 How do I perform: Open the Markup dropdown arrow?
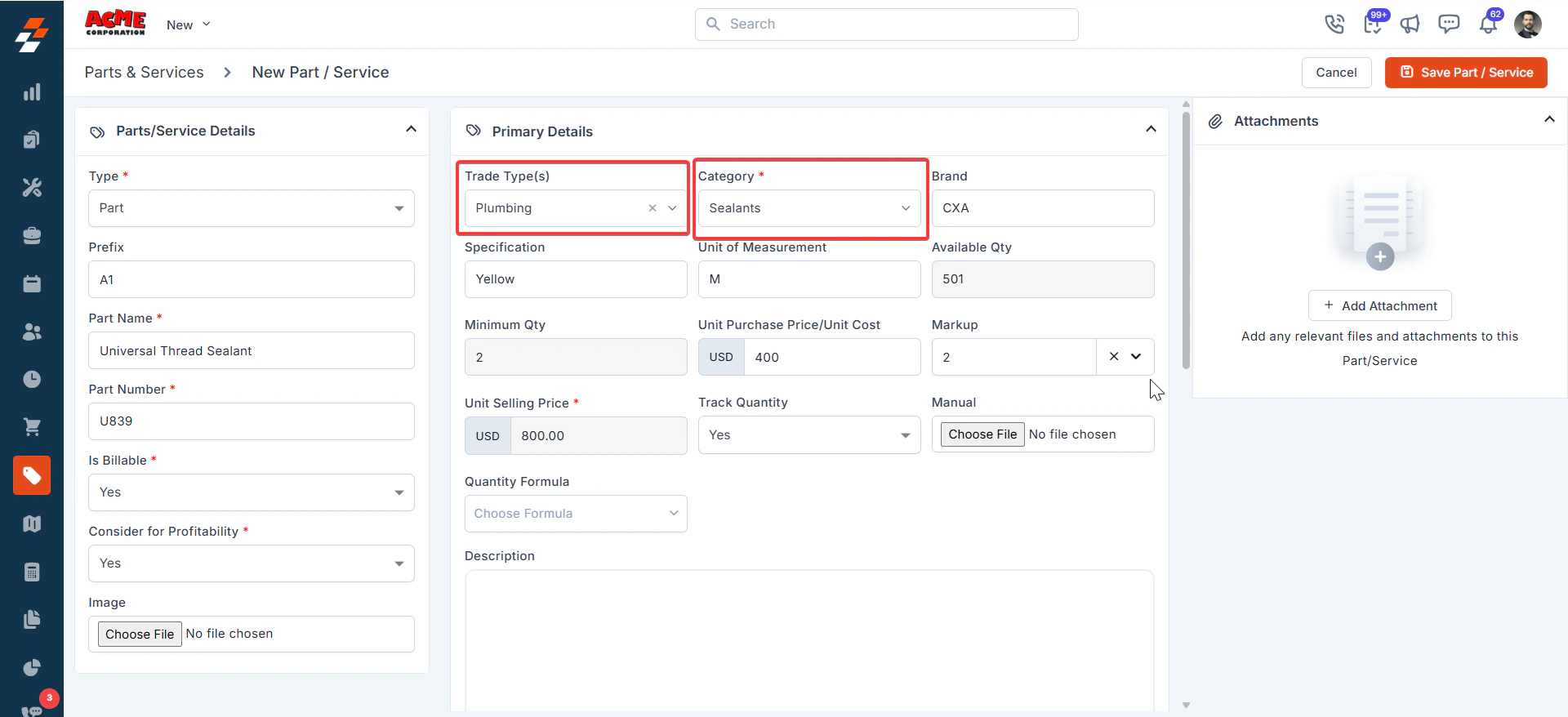(x=1136, y=357)
